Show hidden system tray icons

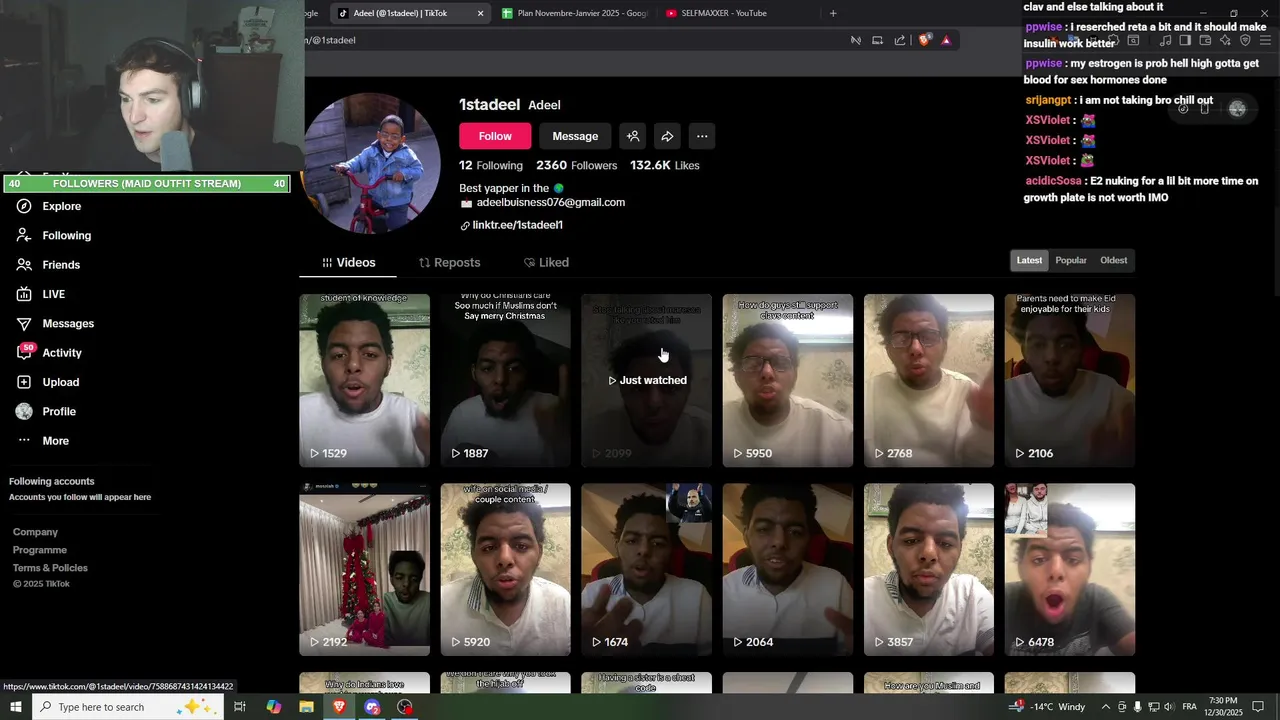1106,707
